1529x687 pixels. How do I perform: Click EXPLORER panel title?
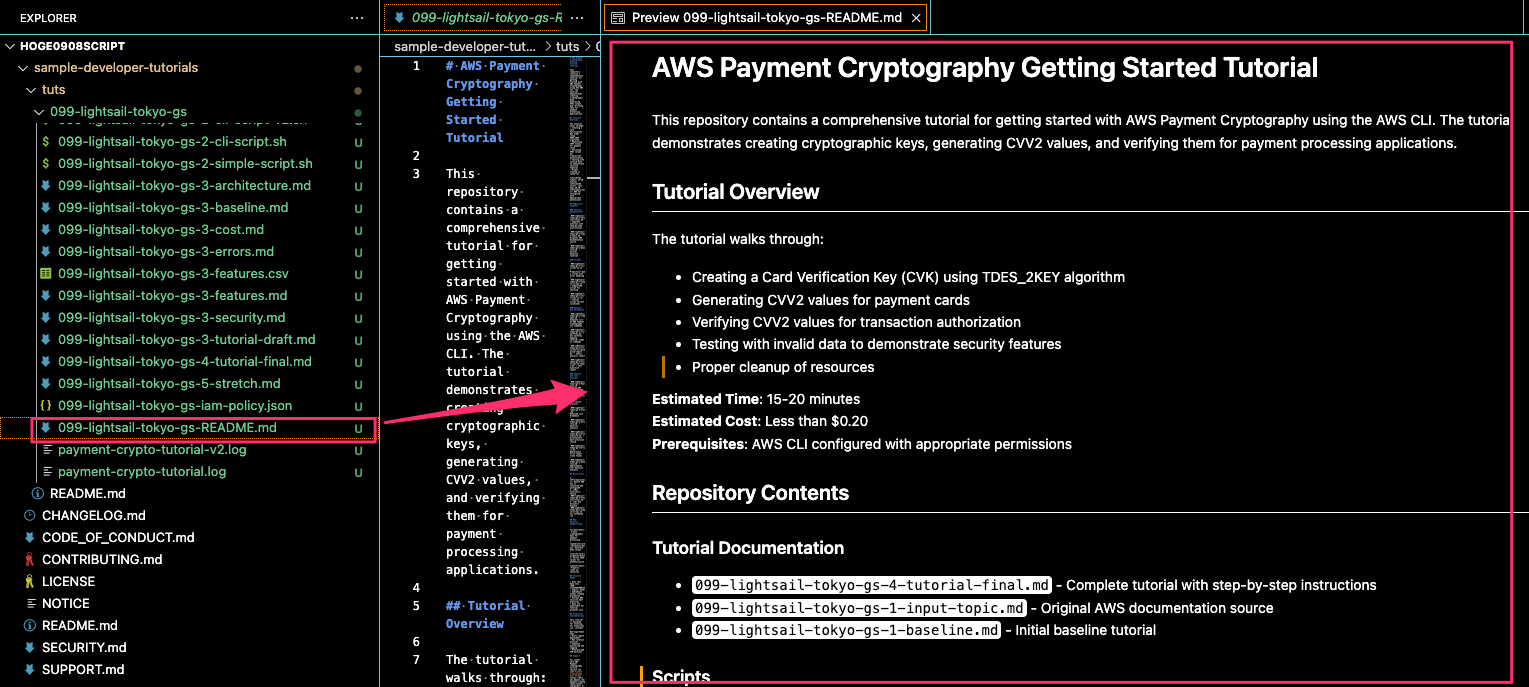(x=48, y=18)
